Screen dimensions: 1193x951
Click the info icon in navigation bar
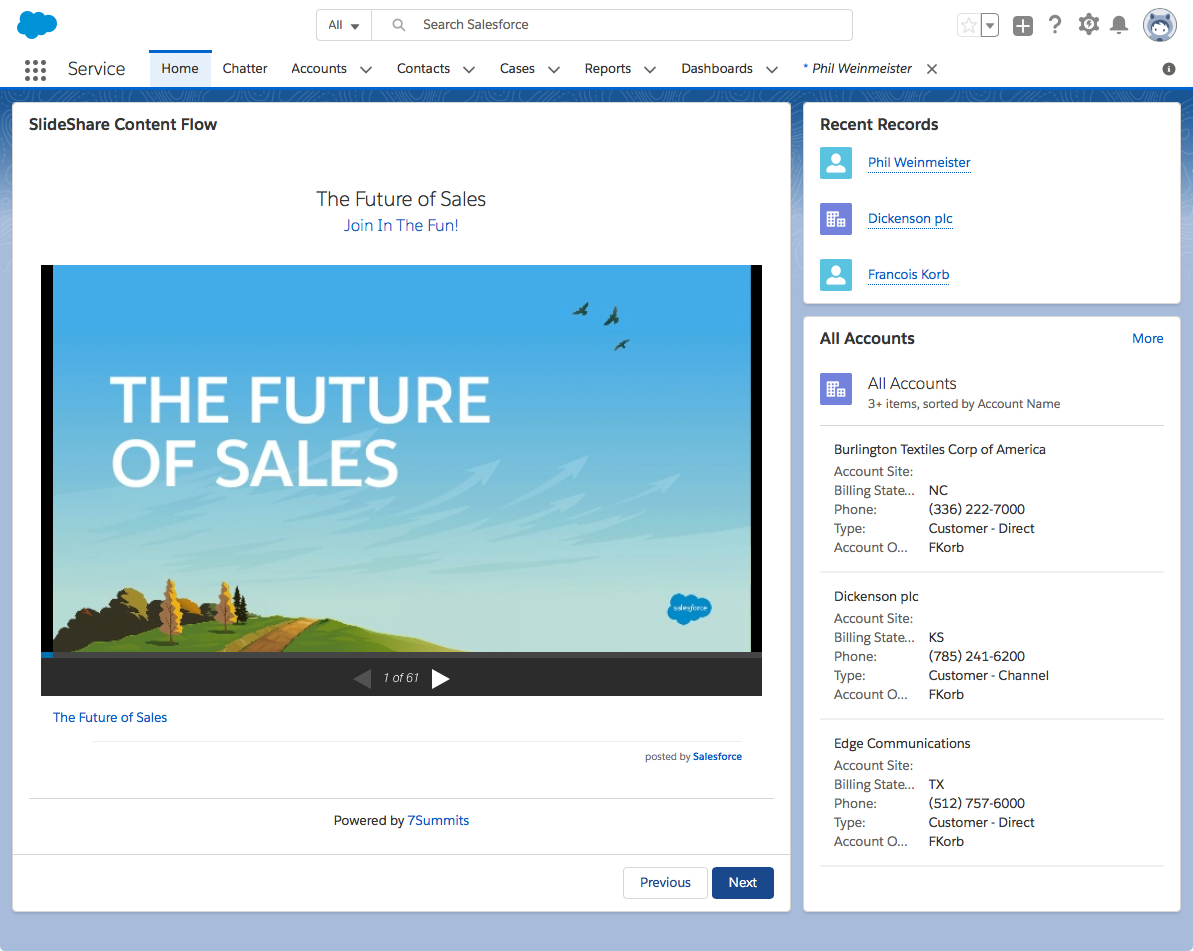[1169, 69]
